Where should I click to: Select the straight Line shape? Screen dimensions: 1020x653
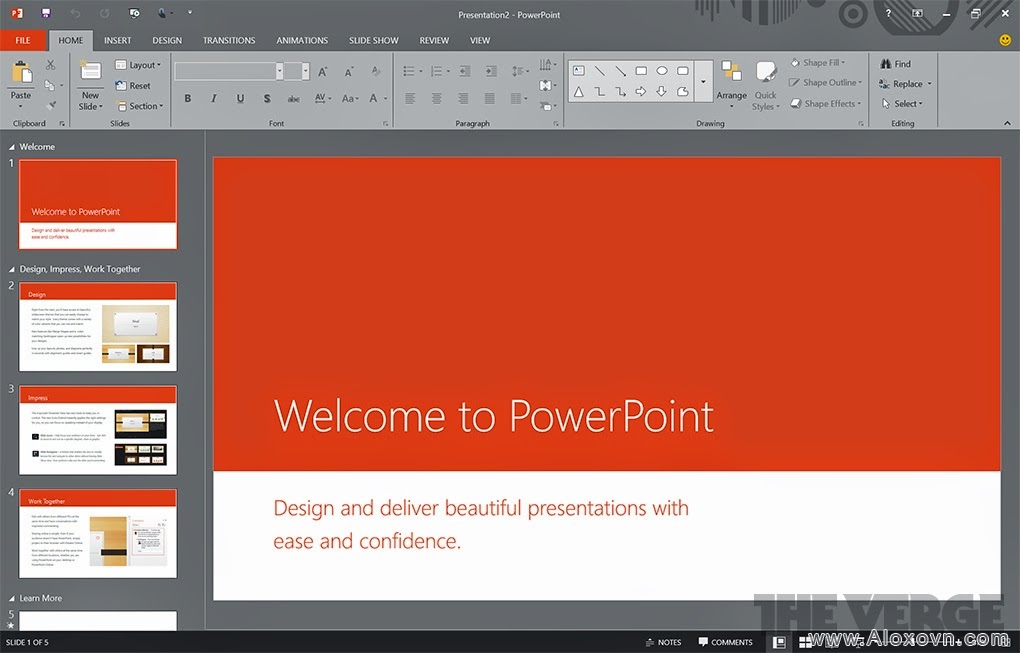599,71
